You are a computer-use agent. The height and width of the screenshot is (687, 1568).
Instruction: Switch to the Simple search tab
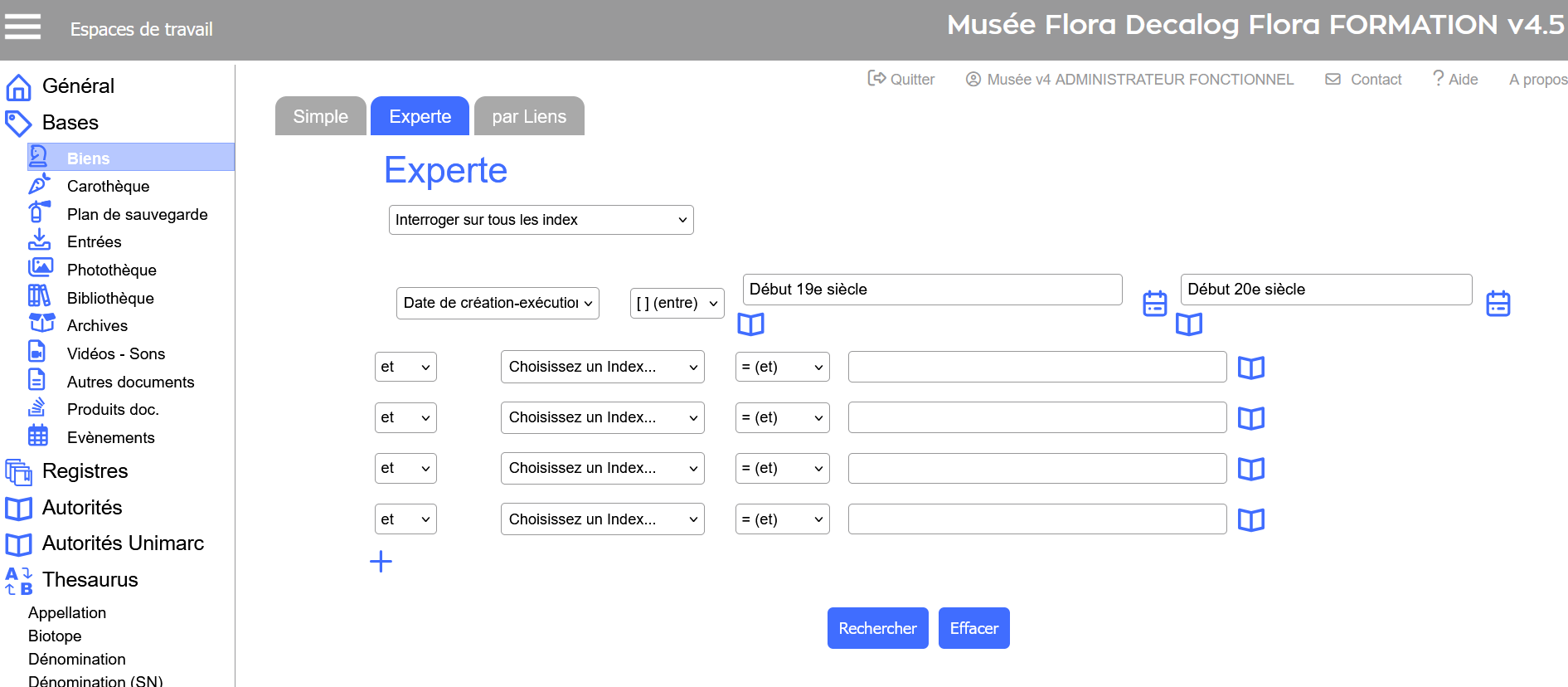320,116
